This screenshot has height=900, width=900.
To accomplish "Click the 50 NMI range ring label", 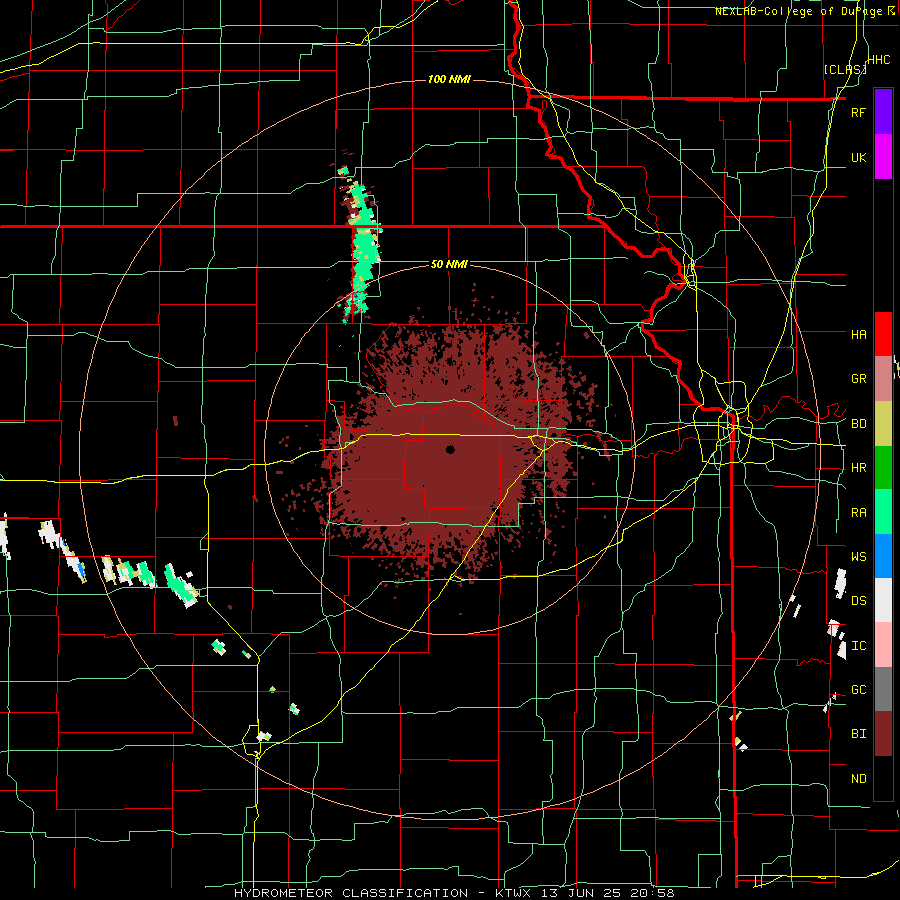I will 449,264.
